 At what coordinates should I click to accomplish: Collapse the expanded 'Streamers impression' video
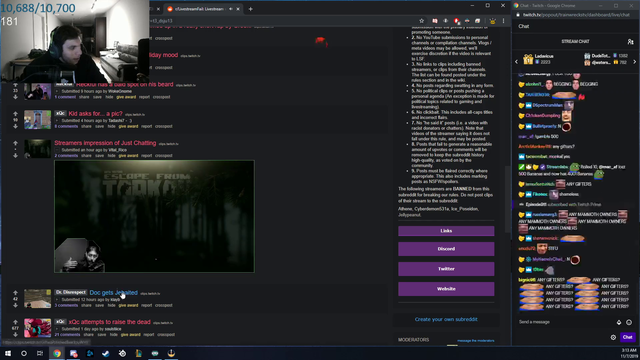57,150
